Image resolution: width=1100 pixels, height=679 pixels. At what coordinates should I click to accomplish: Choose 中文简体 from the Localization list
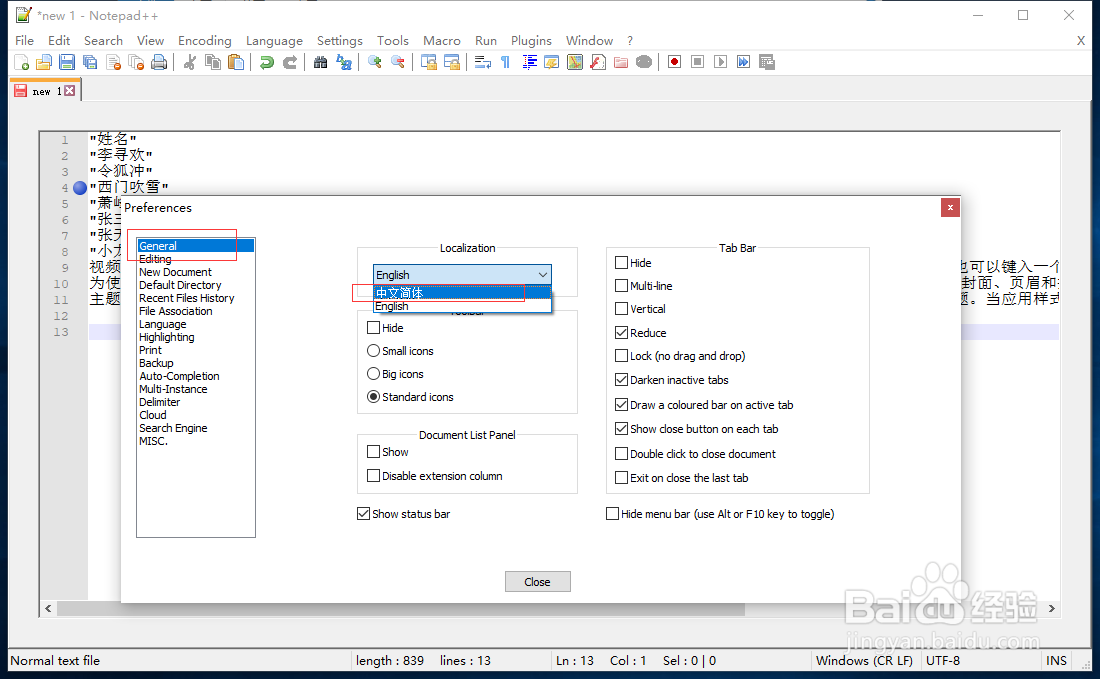pos(462,293)
